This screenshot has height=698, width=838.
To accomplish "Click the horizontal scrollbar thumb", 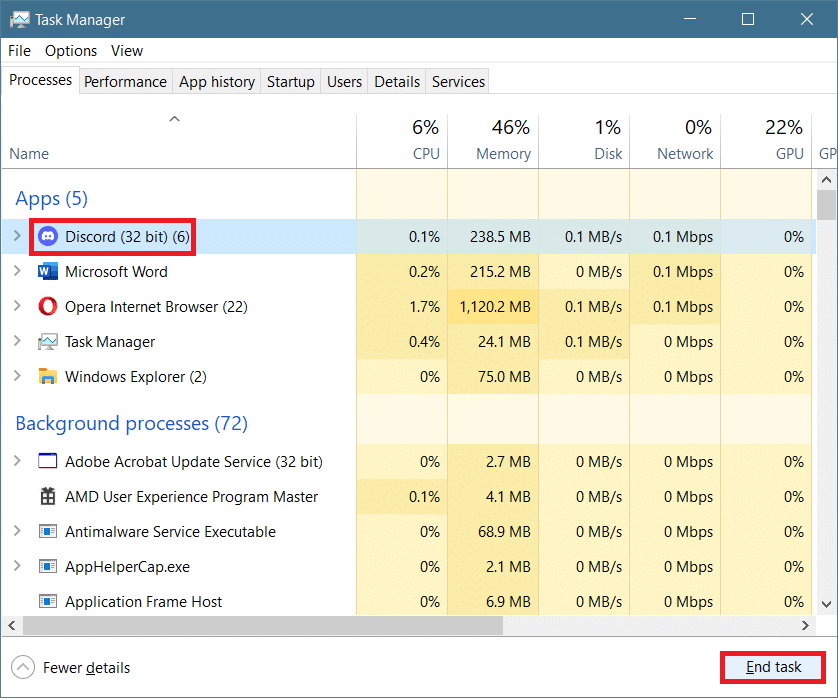I will pyautogui.click(x=262, y=625).
